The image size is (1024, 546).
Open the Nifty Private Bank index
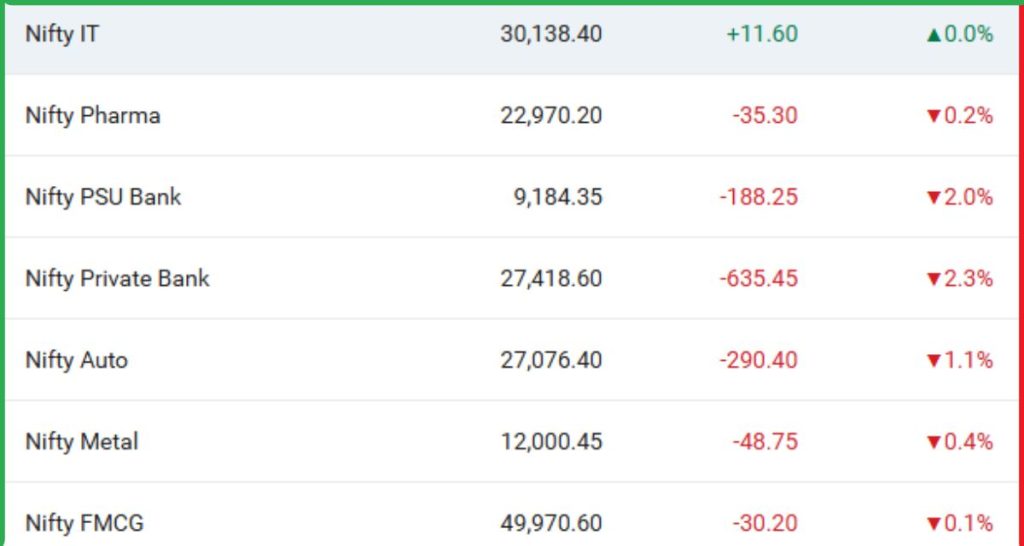(x=117, y=279)
